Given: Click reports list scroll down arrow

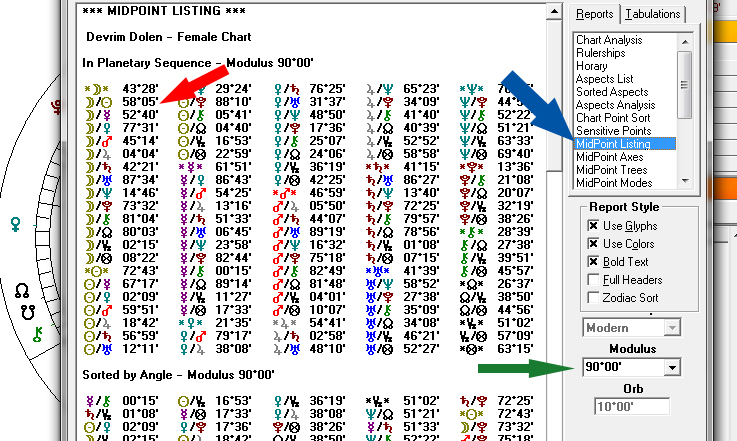Looking at the screenshot, I should [x=685, y=181].
